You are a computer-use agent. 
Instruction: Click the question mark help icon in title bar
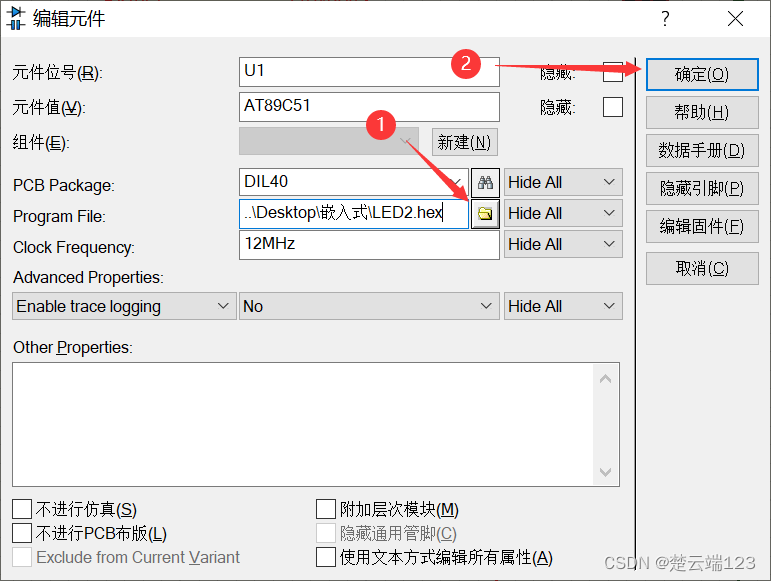tap(665, 19)
